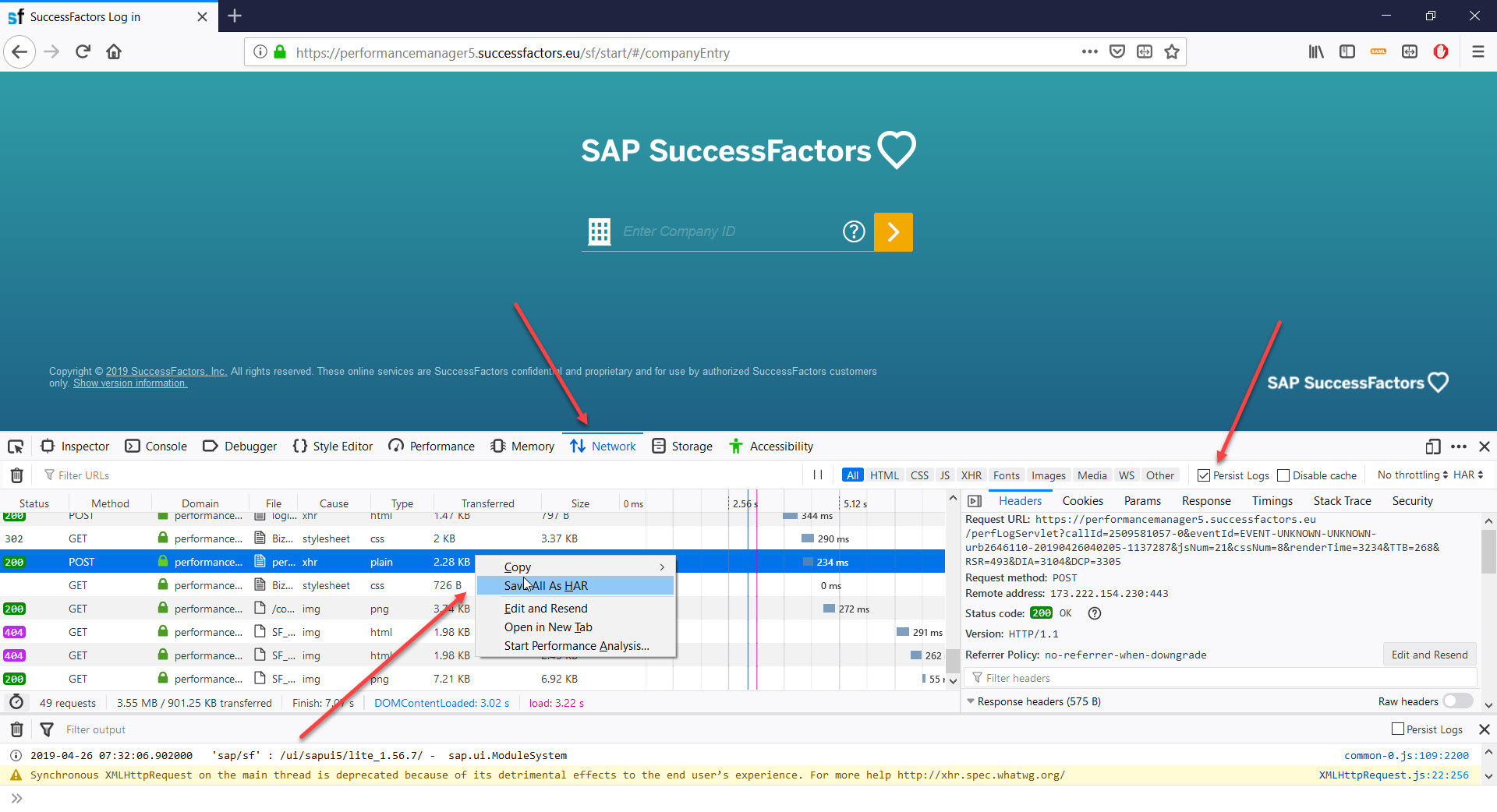1497x812 pixels.
Task: Click the headers panel scrollbar thumb
Action: tap(1488, 552)
